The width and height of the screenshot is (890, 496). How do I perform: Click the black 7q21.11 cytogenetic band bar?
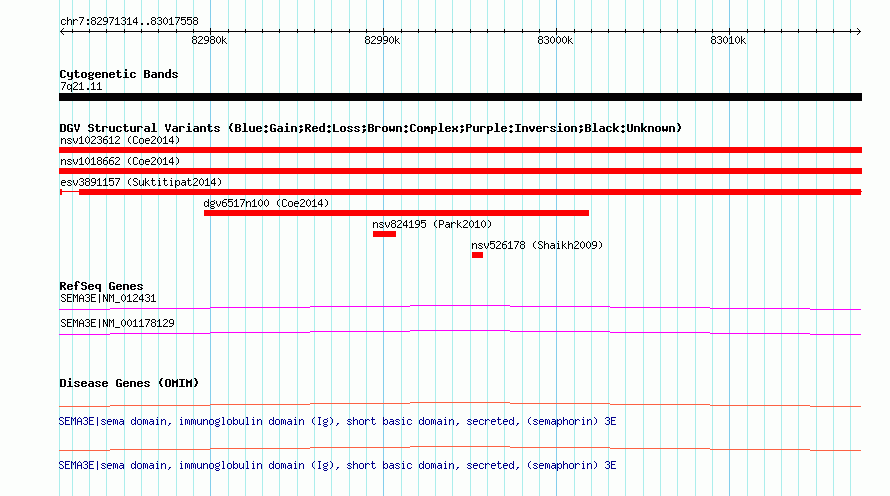click(x=460, y=97)
